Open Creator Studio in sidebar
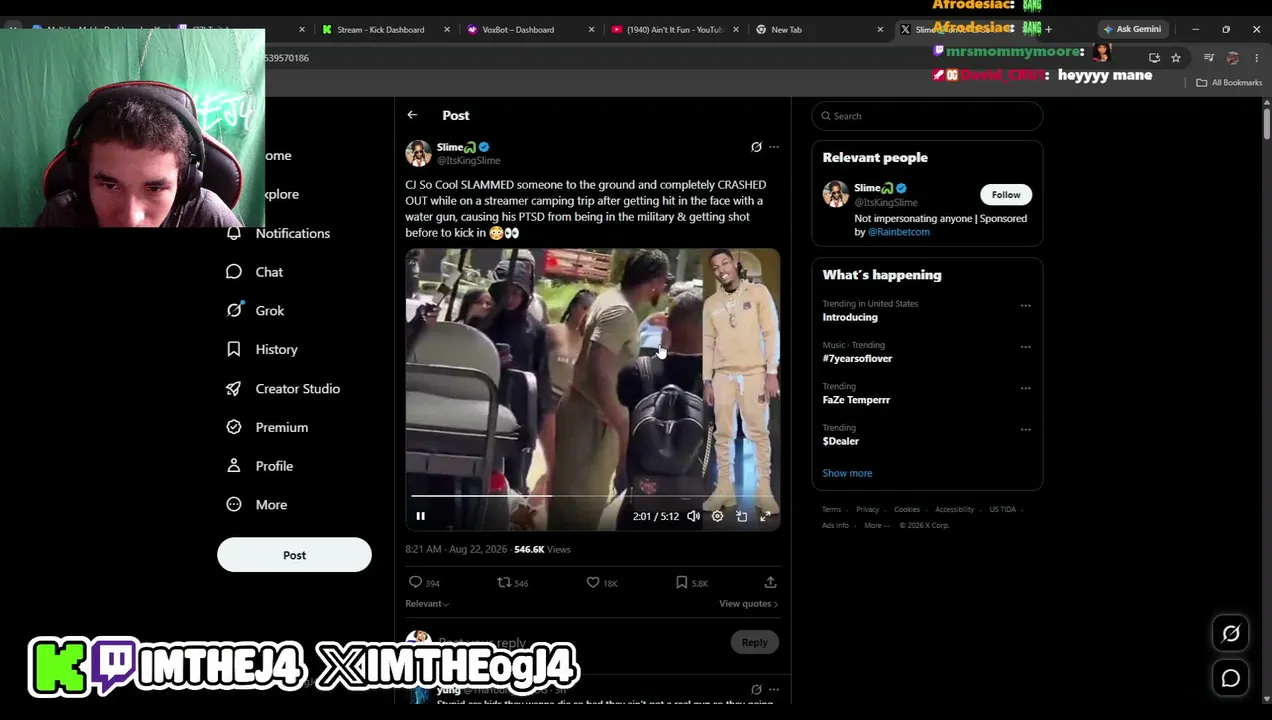 tap(283, 388)
